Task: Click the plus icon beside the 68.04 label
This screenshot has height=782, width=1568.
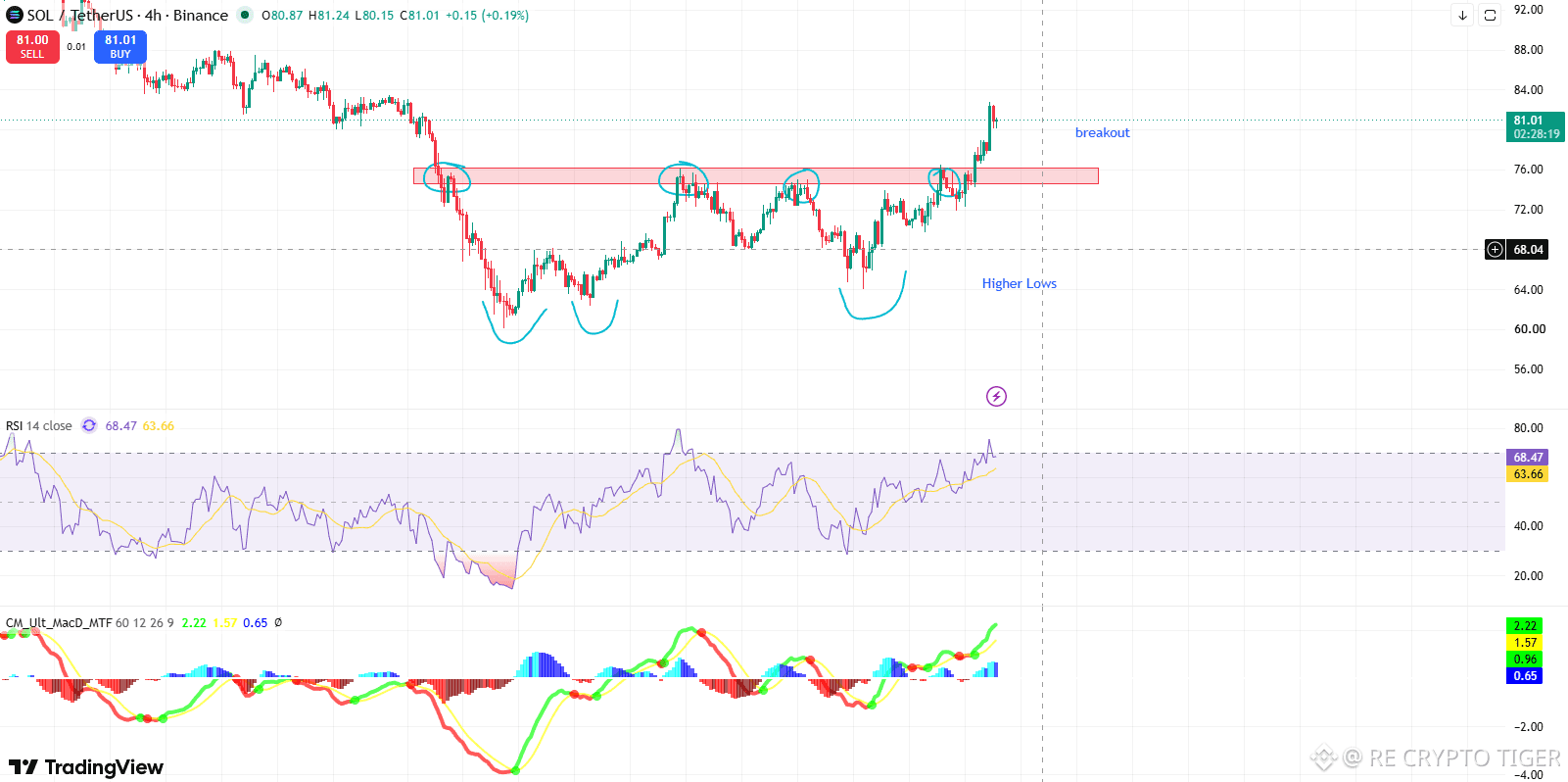Action: pyautogui.click(x=1495, y=249)
